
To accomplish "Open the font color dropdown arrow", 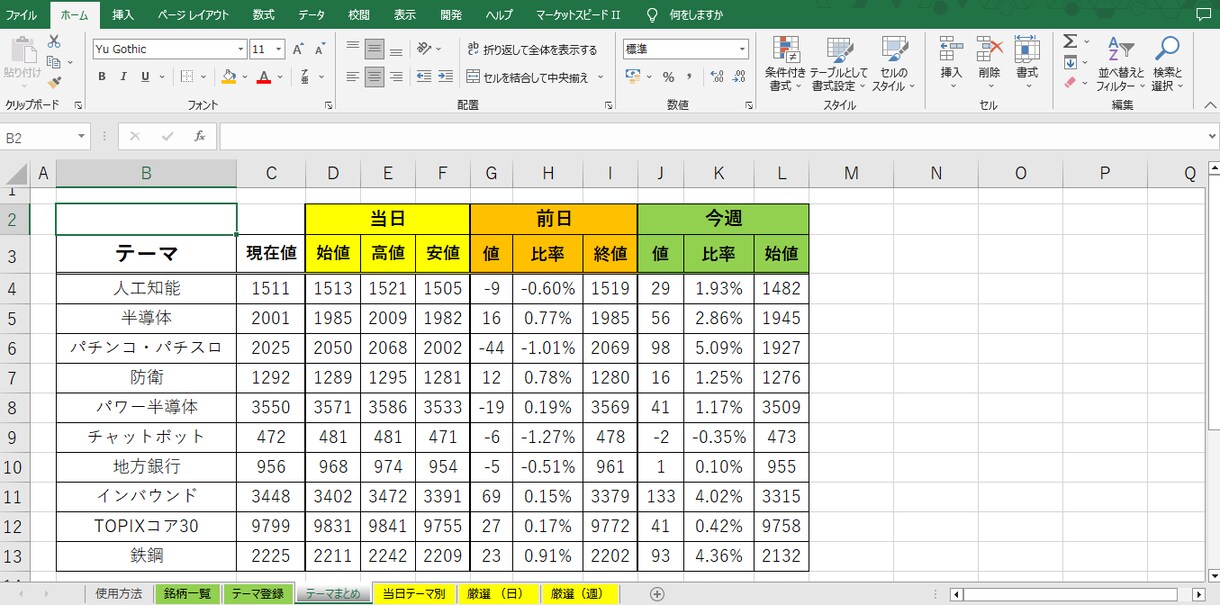I will (x=279, y=77).
